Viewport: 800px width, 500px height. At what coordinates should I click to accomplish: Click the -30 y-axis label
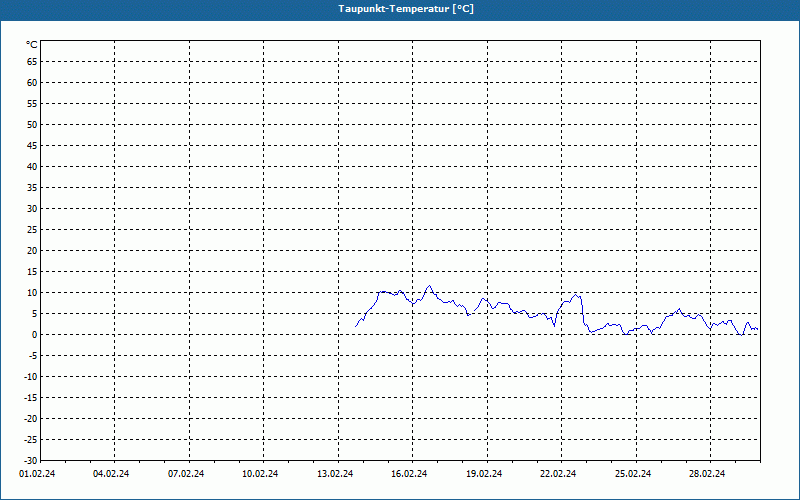pyautogui.click(x=31, y=461)
